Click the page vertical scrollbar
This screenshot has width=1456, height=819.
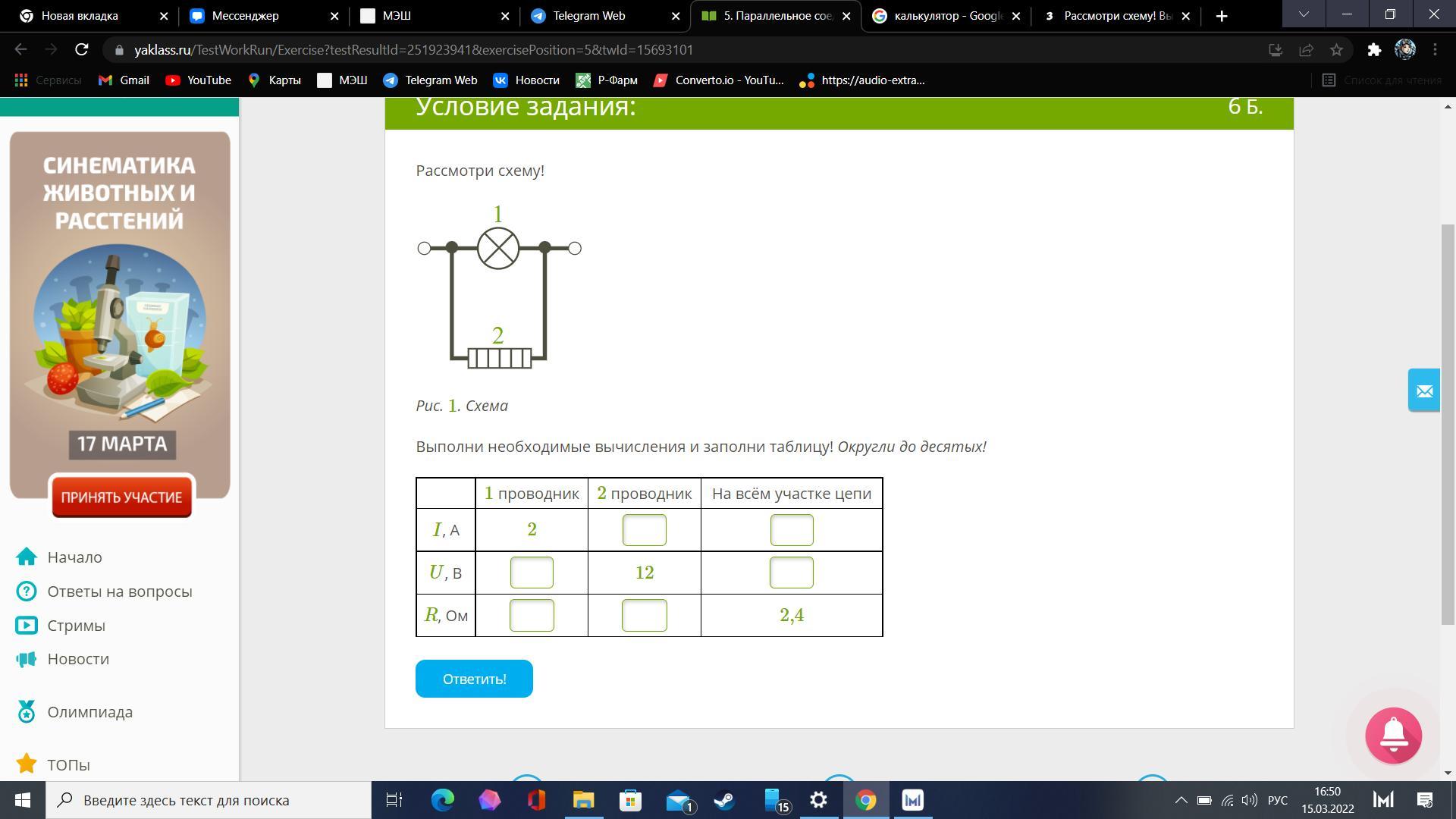pyautogui.click(x=1448, y=425)
